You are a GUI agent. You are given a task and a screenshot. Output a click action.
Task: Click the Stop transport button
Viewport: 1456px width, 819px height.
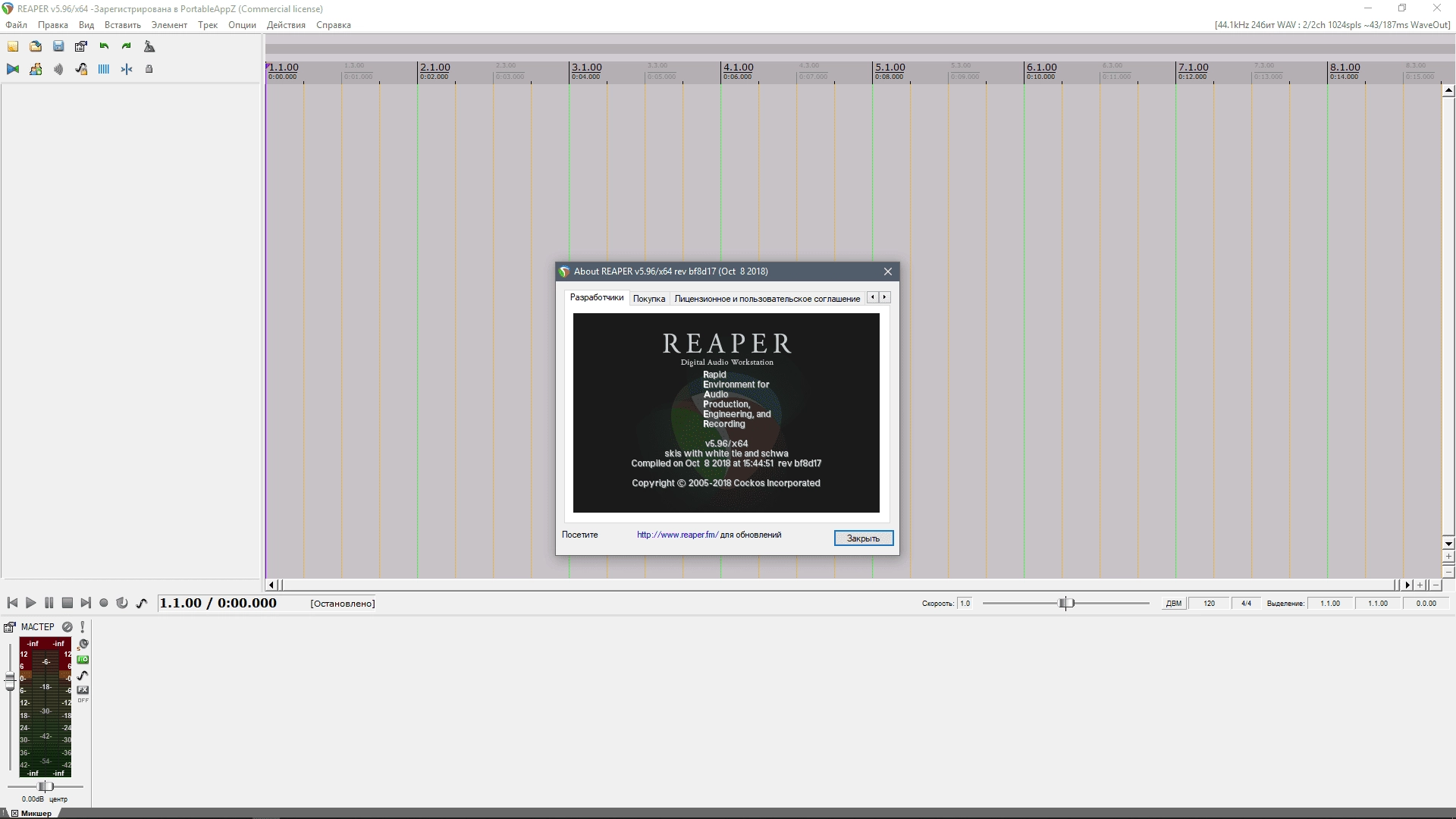[67, 603]
